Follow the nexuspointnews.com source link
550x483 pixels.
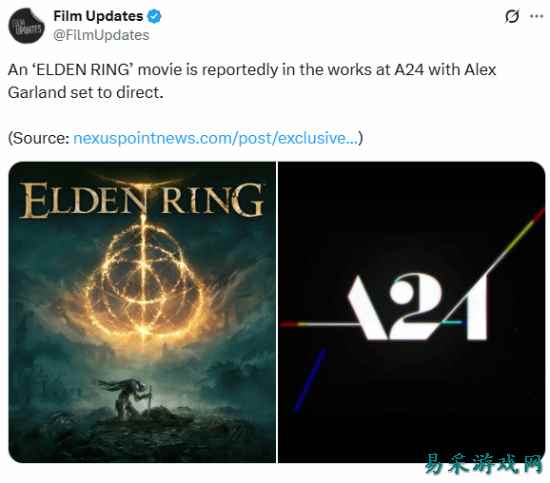tap(216, 138)
